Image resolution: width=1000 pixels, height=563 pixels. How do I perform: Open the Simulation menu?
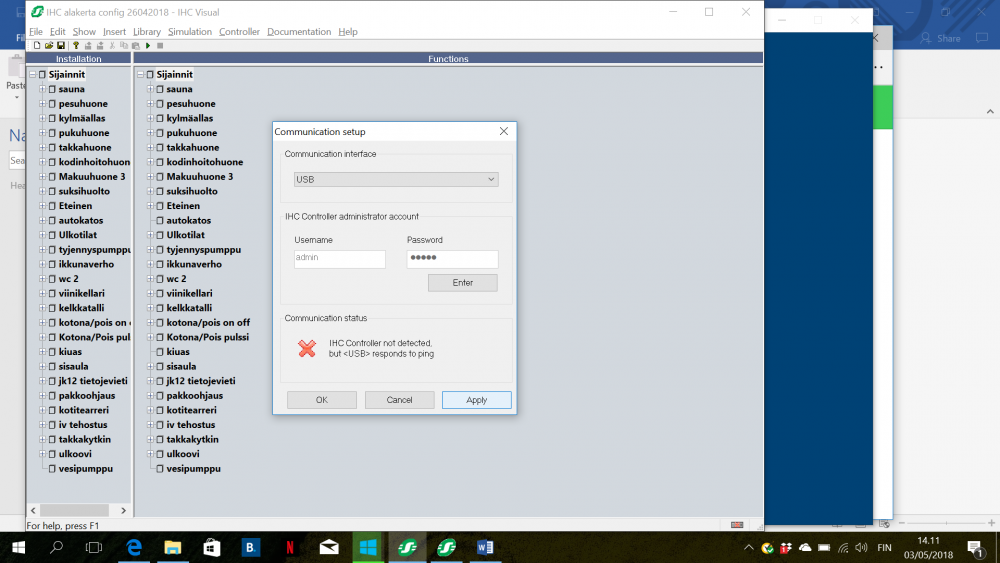coord(190,32)
